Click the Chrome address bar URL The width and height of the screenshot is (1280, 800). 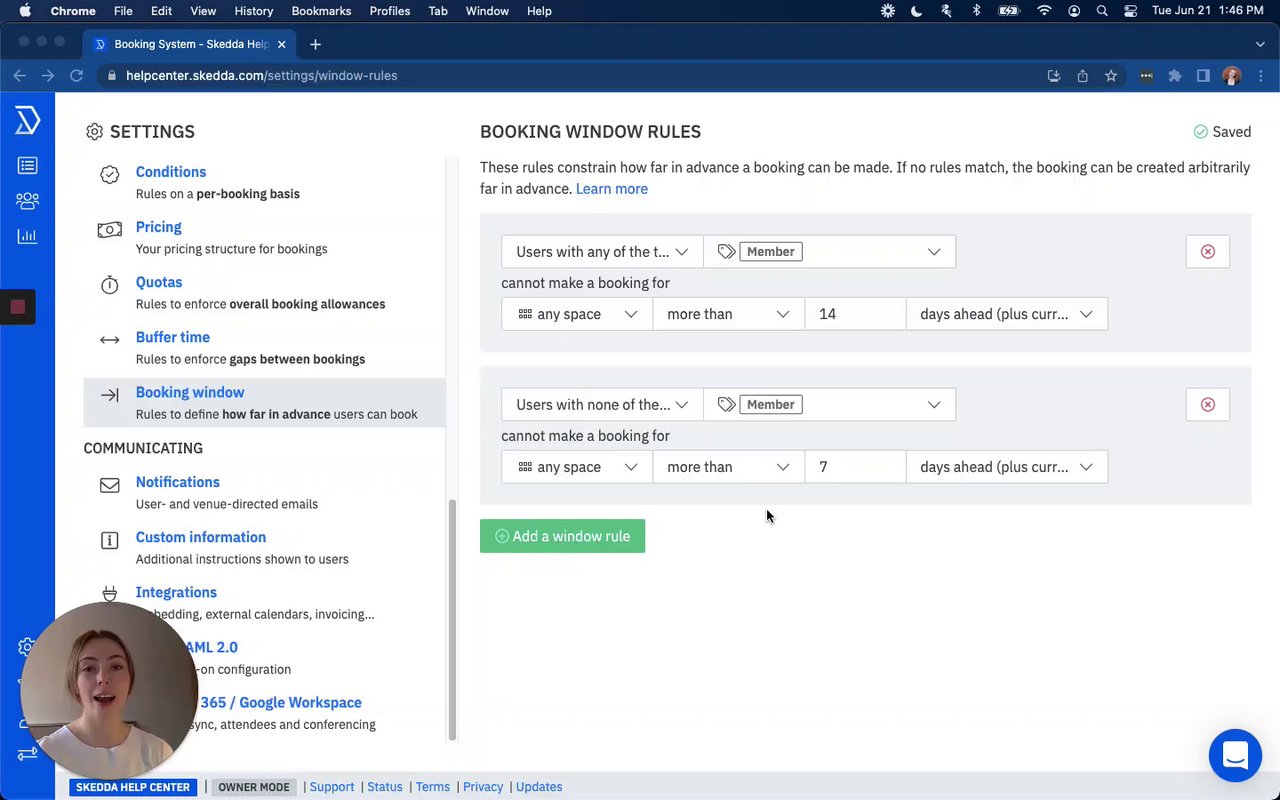click(x=262, y=75)
